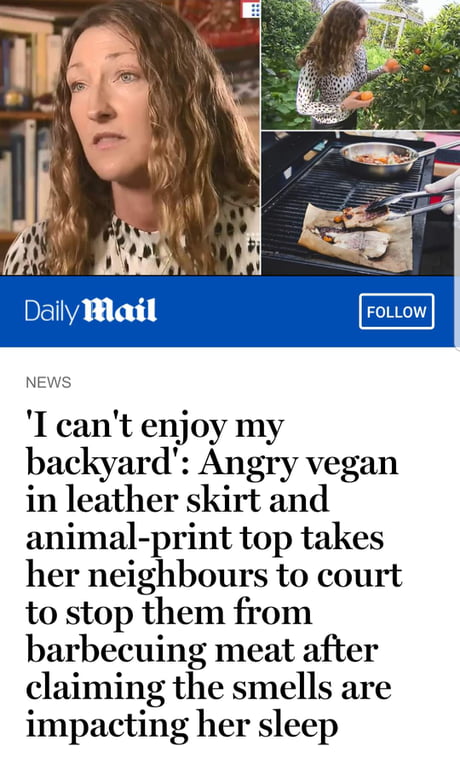Open the barbecue grill photo
This screenshot has height=763, width=460.
pos(361,203)
